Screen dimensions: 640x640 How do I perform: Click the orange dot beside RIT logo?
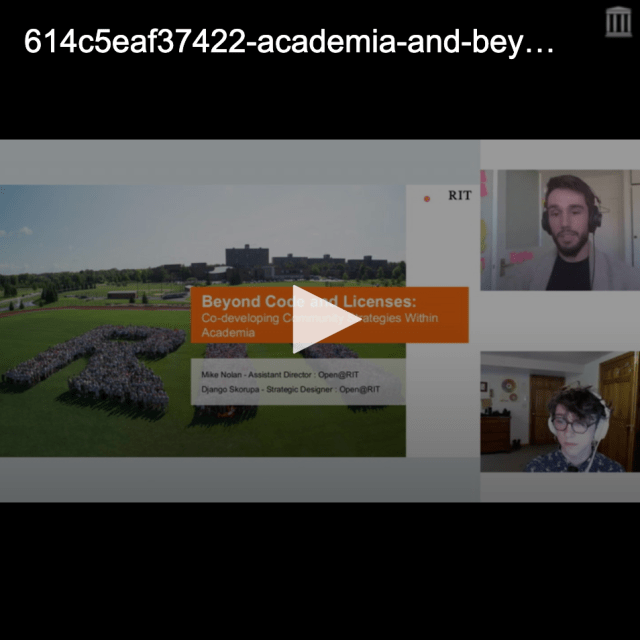point(427,198)
